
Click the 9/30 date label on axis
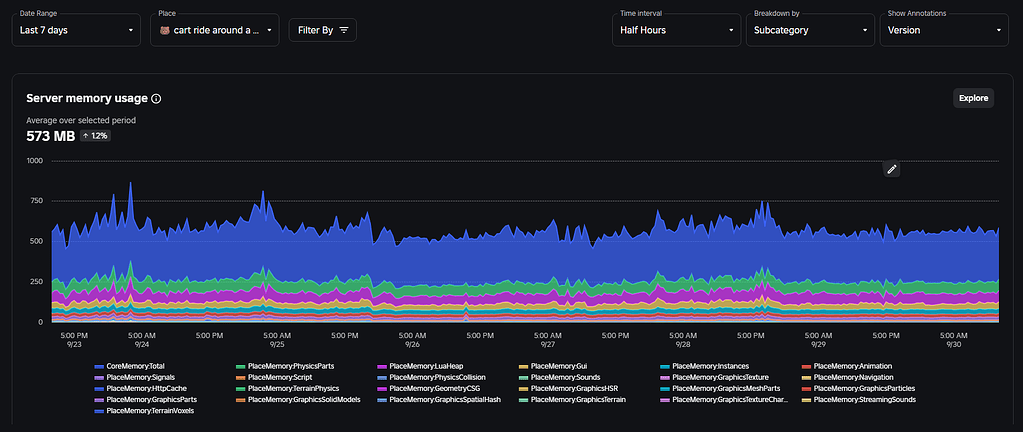click(x=953, y=344)
